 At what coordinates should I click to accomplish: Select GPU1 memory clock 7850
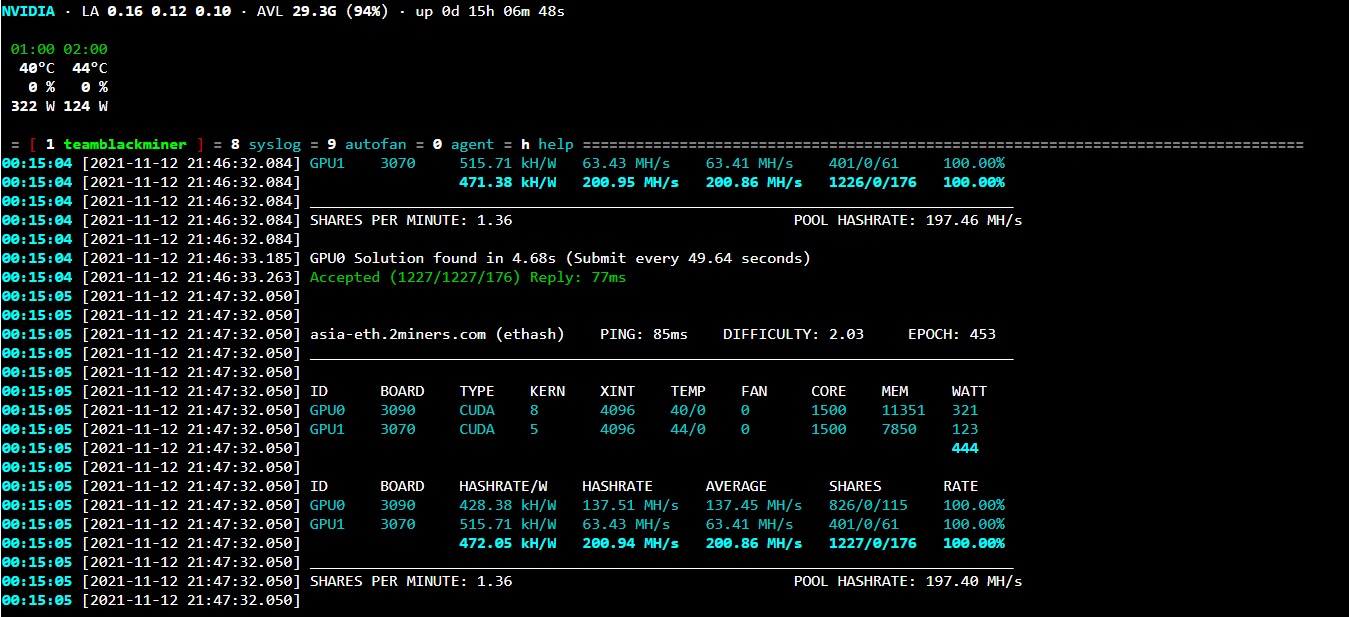[x=899, y=429]
